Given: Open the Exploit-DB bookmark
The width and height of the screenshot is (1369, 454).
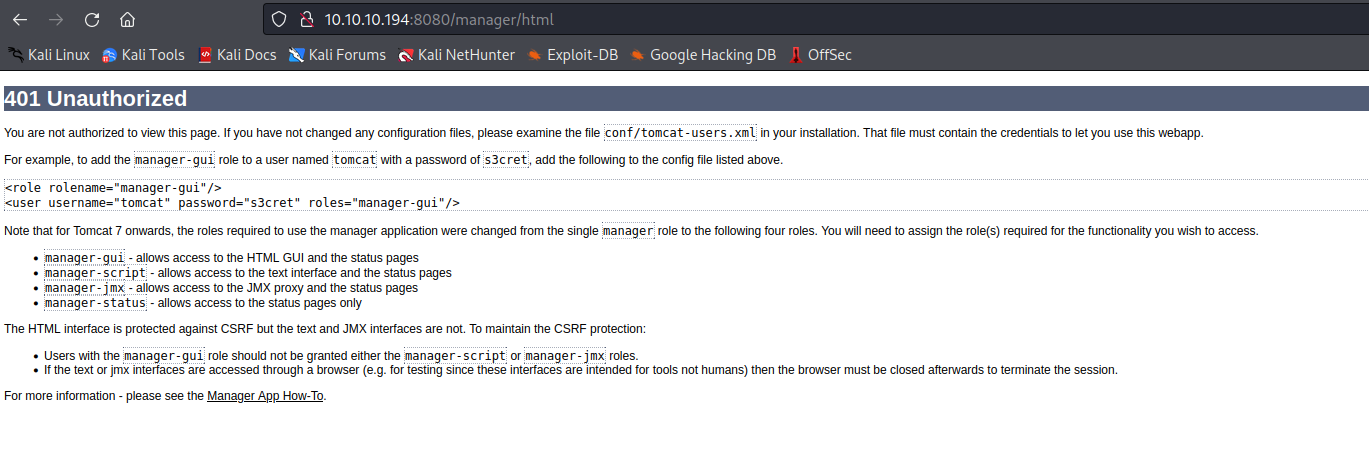Looking at the screenshot, I should click(573, 55).
